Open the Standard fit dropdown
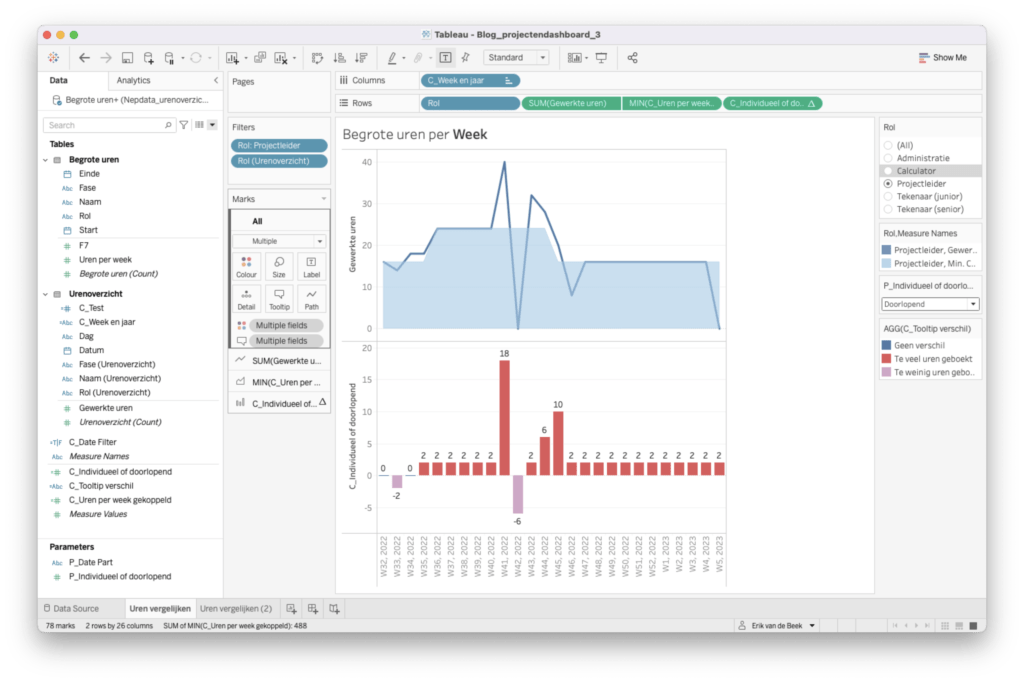This screenshot has height=682, width=1024. click(515, 58)
